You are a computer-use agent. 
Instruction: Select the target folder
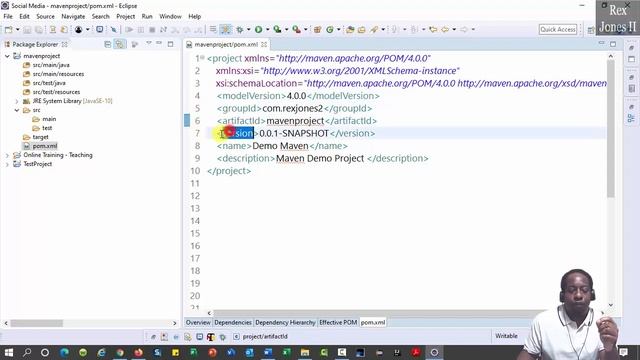click(x=40, y=137)
